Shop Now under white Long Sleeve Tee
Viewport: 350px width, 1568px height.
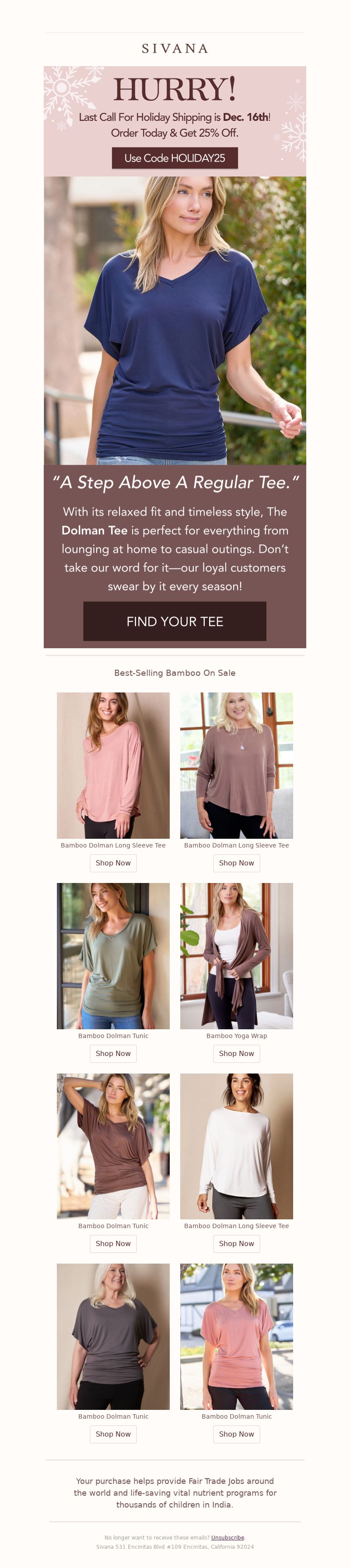tap(236, 1243)
